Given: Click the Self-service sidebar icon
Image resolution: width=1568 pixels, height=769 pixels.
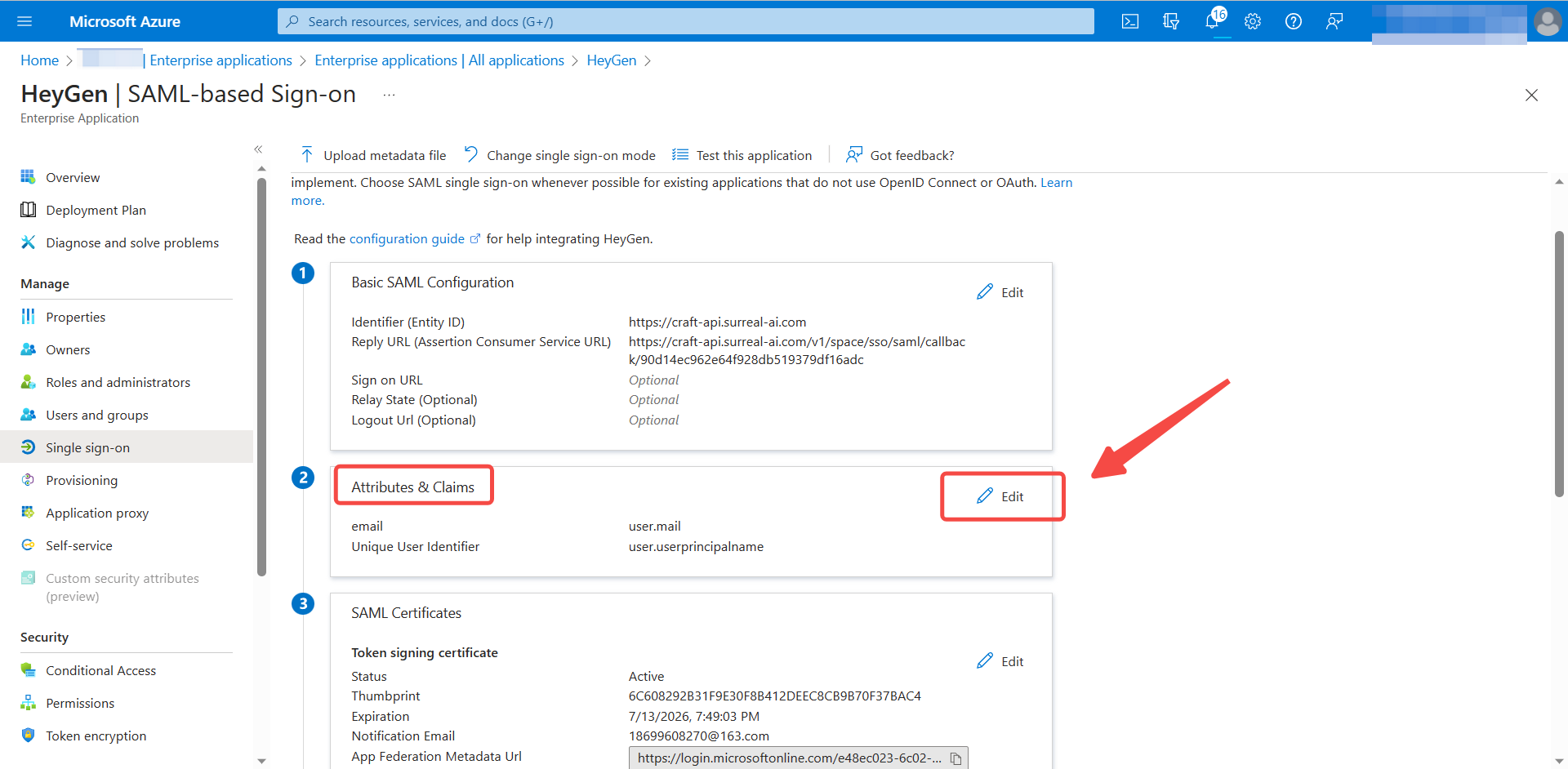Looking at the screenshot, I should coord(28,545).
